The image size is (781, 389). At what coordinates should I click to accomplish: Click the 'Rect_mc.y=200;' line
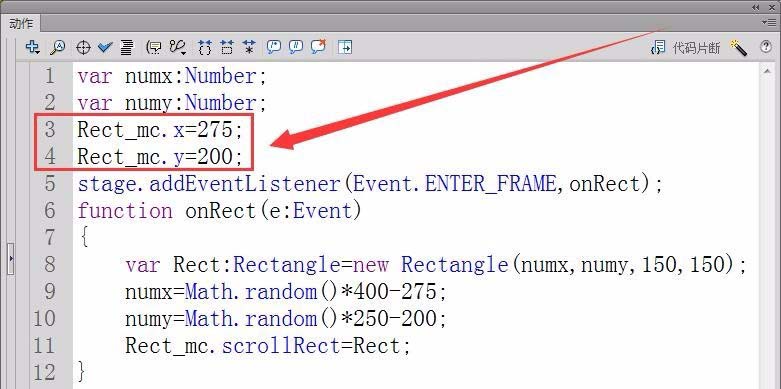tap(160, 157)
